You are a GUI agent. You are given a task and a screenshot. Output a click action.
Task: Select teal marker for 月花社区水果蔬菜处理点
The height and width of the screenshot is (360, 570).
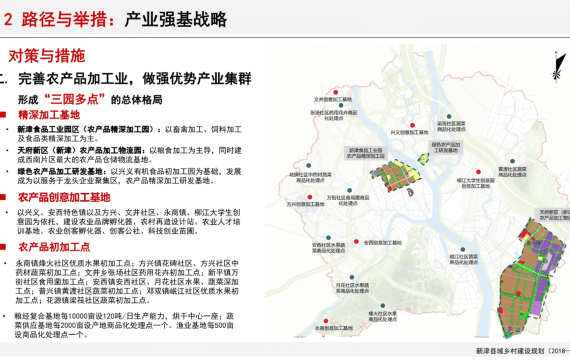352,277
